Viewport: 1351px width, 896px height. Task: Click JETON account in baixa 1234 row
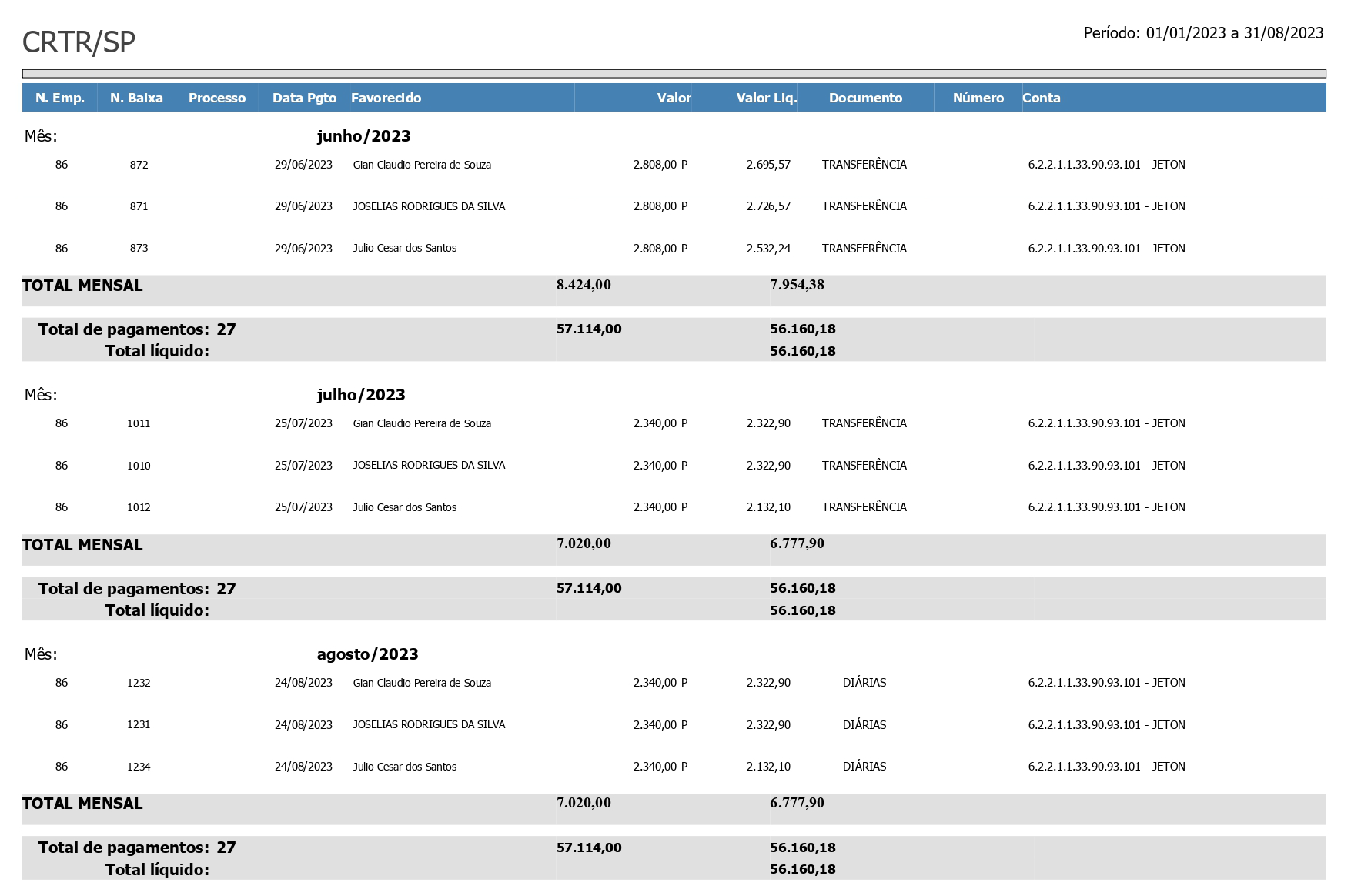pyautogui.click(x=1106, y=767)
